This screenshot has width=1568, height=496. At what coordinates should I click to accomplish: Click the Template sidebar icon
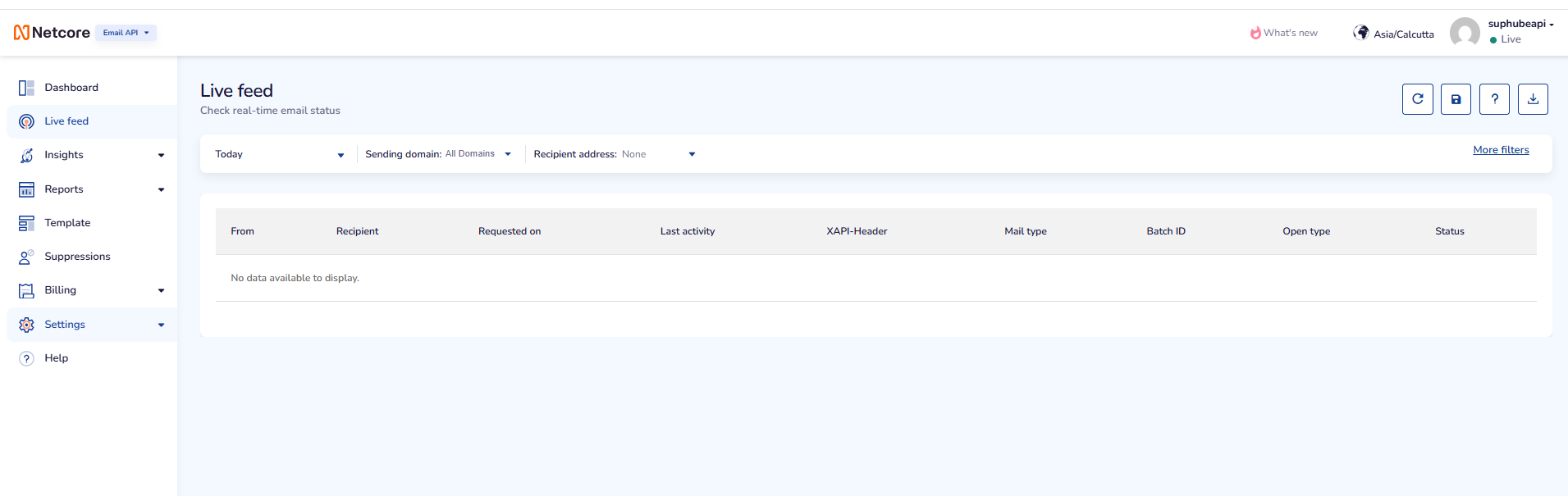click(26, 223)
